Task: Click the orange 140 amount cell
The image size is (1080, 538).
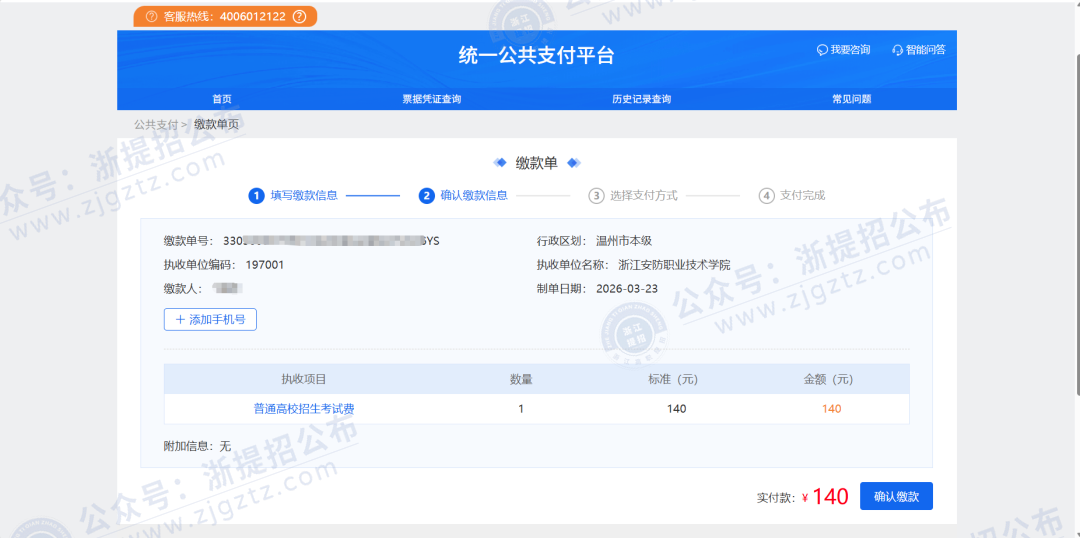Action: (831, 409)
